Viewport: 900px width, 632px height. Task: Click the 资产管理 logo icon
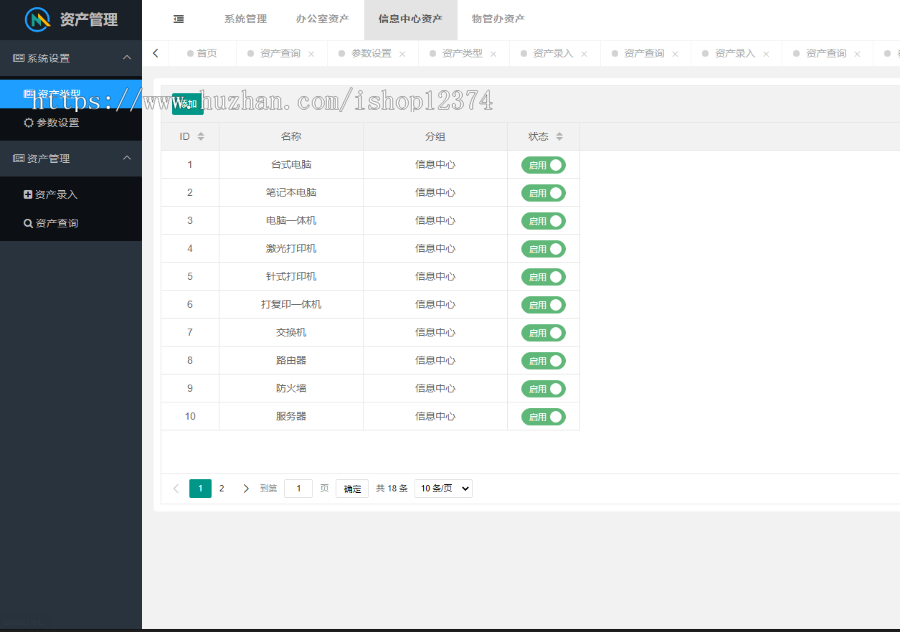[37, 20]
